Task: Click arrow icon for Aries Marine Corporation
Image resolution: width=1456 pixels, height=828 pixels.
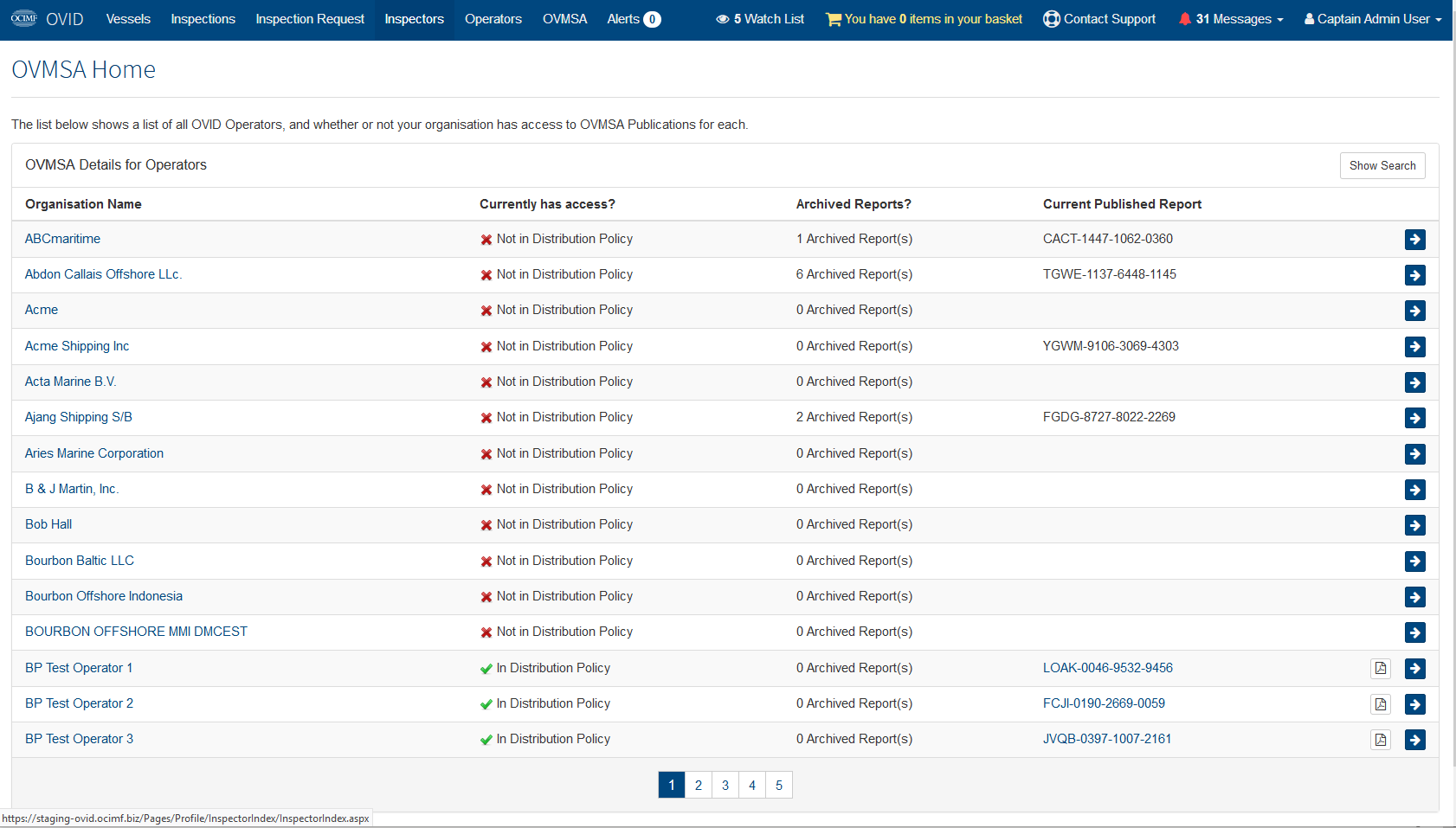Action: 1414,454
